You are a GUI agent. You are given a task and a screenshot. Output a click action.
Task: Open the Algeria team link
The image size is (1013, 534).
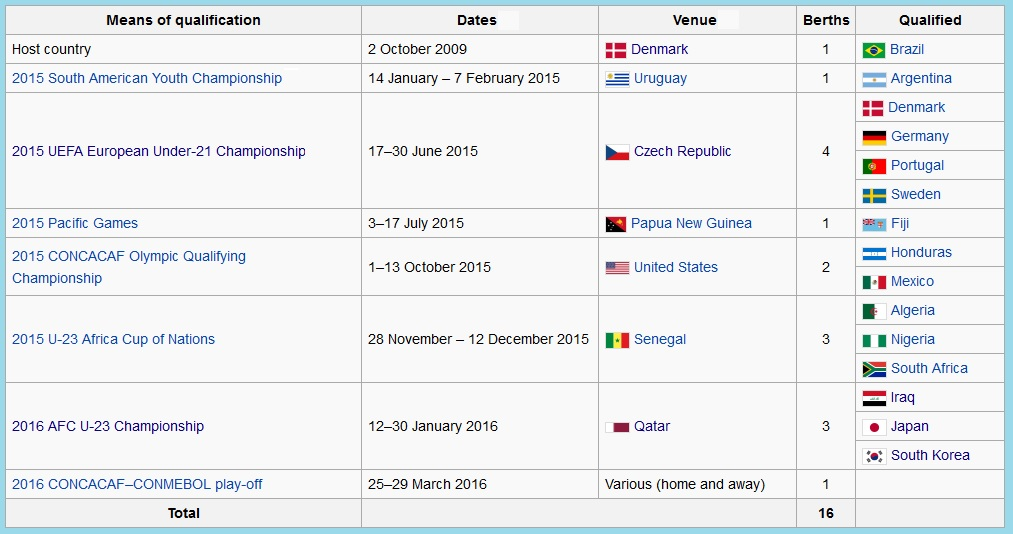[x=913, y=311]
